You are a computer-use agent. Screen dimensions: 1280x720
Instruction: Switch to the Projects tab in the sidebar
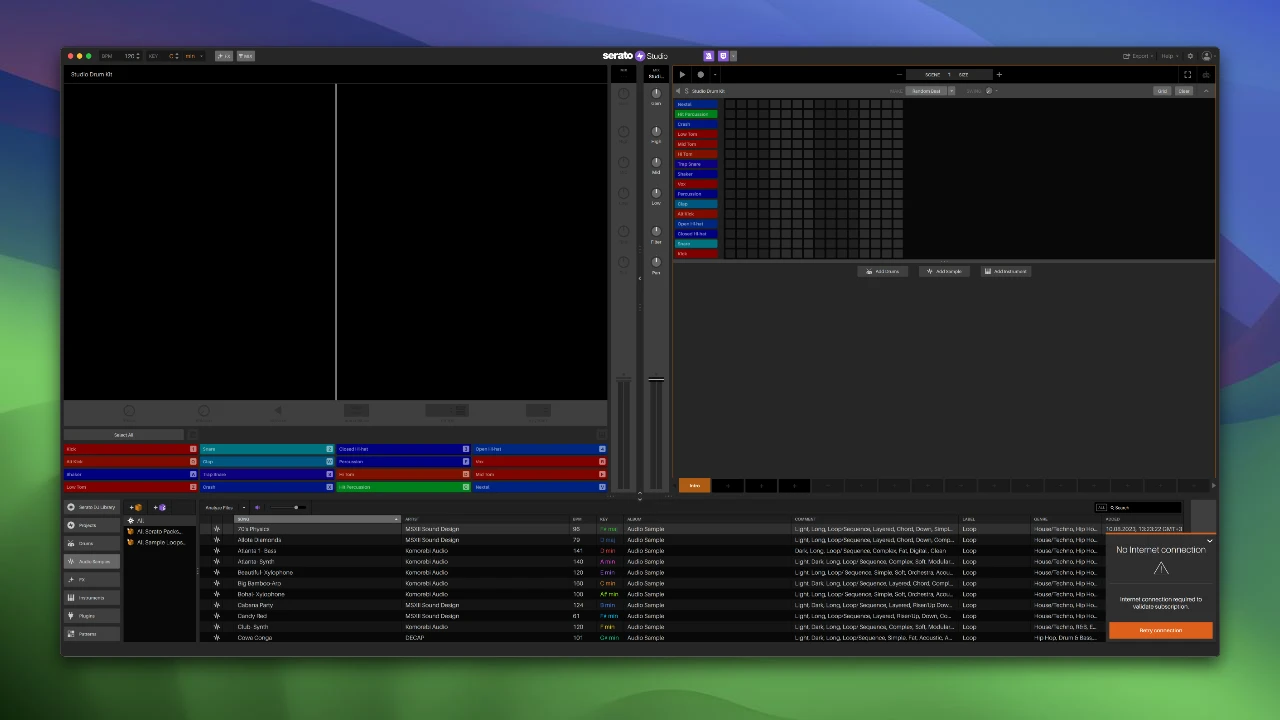coord(87,525)
